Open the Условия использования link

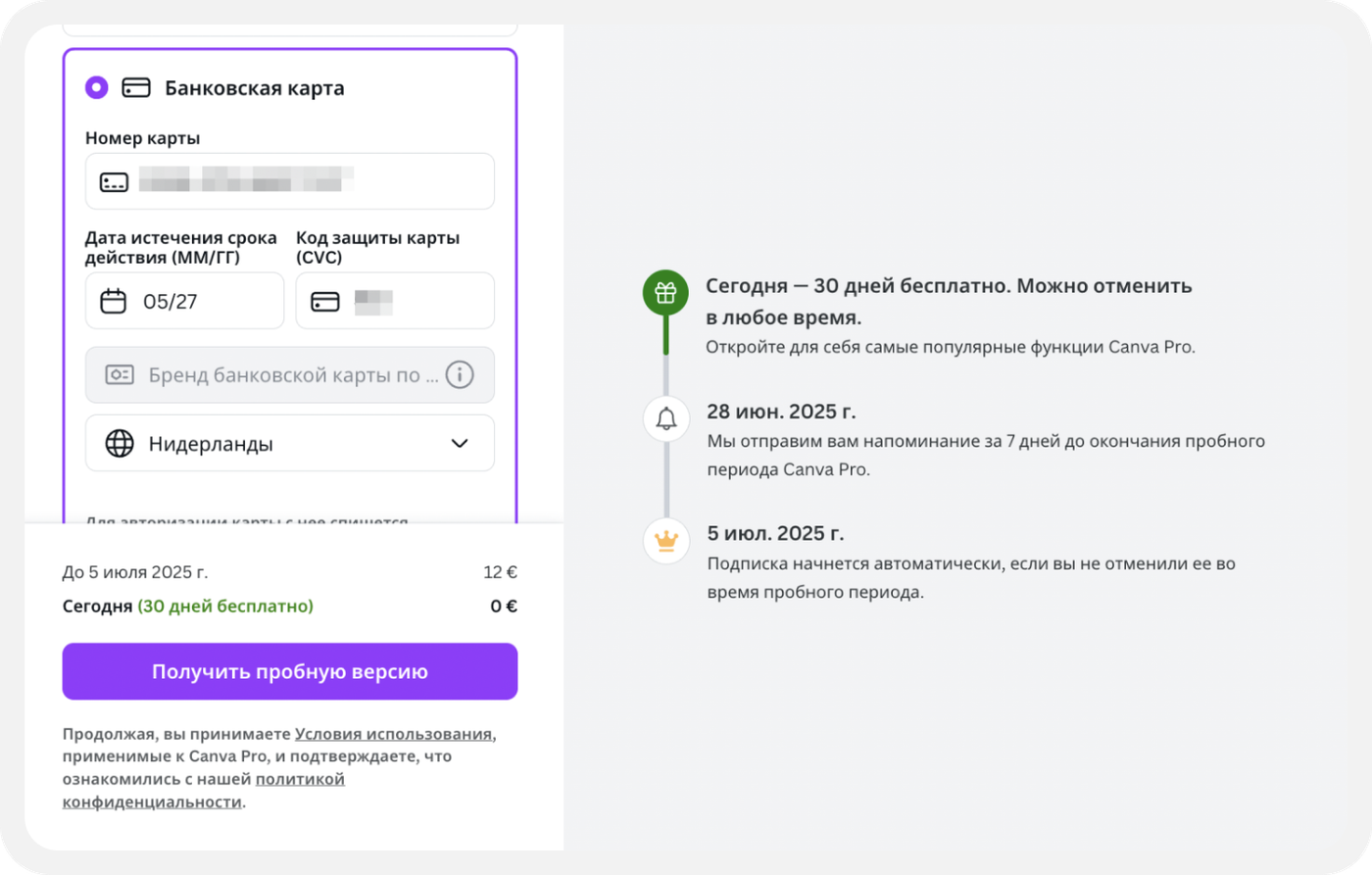pos(394,733)
